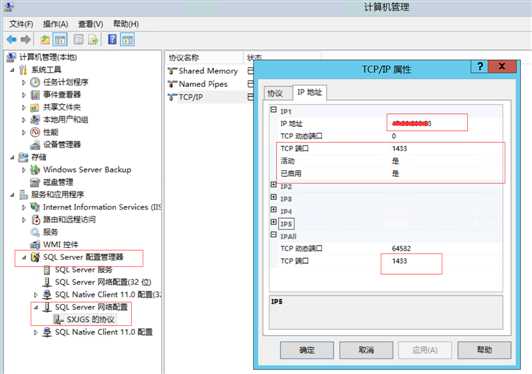Viewport: 532px width, 374px height.
Task: Click IP1 TCP 动态端口 value 0
Action: (394, 136)
